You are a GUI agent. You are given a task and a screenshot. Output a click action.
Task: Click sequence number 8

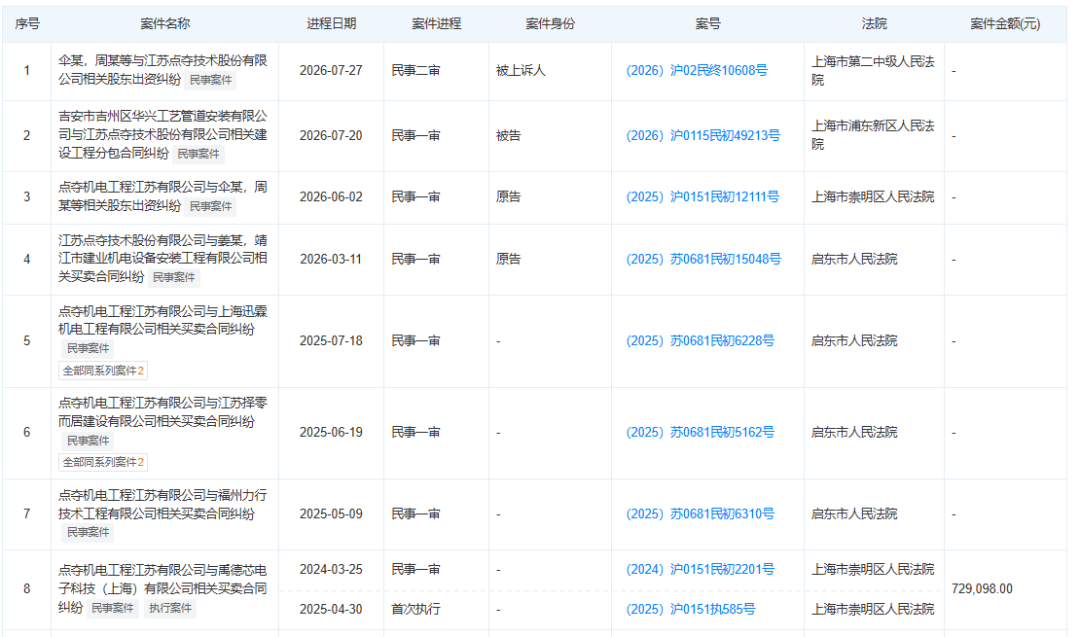pos(27,589)
